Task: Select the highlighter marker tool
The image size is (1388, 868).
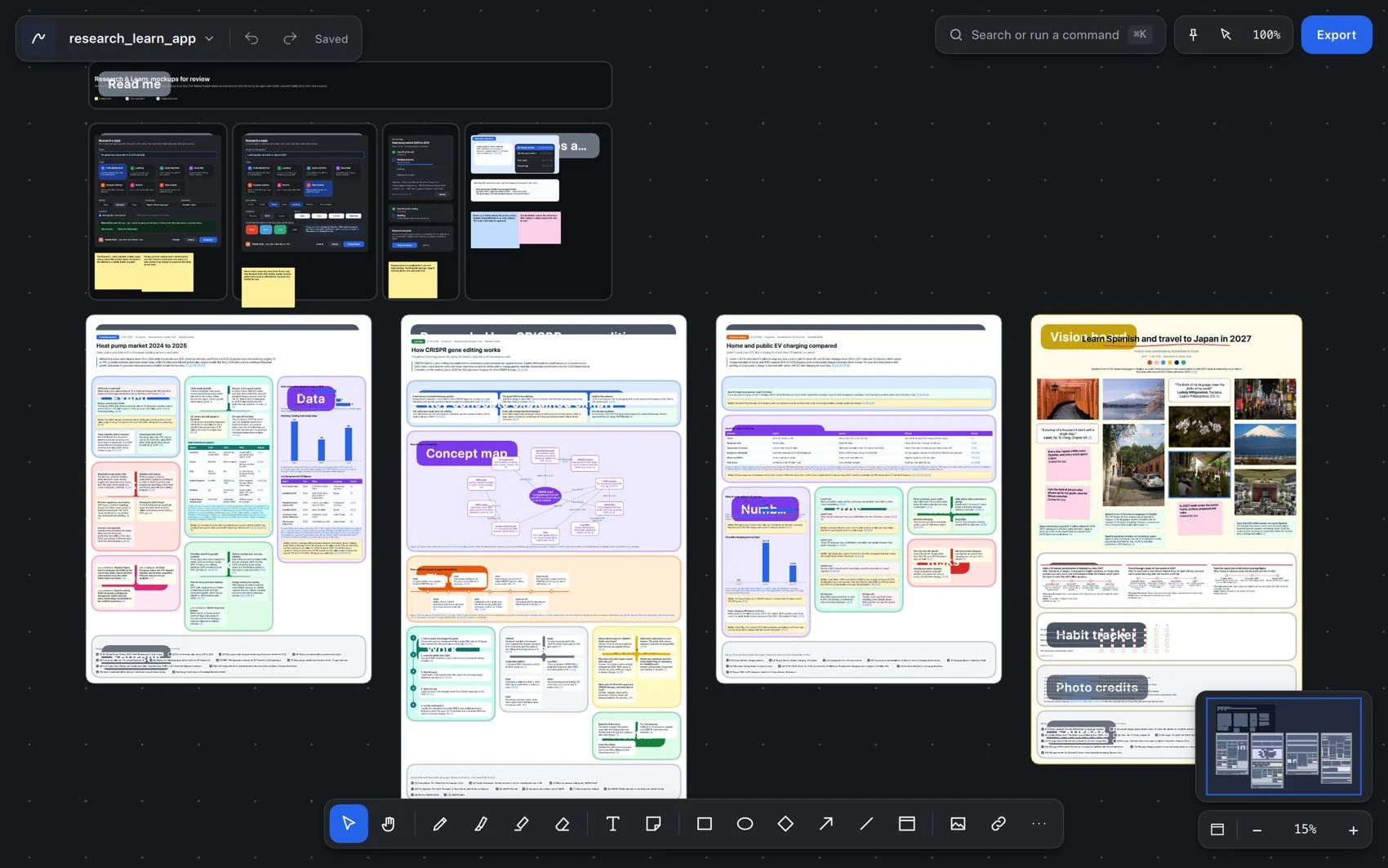Action: pos(522,823)
